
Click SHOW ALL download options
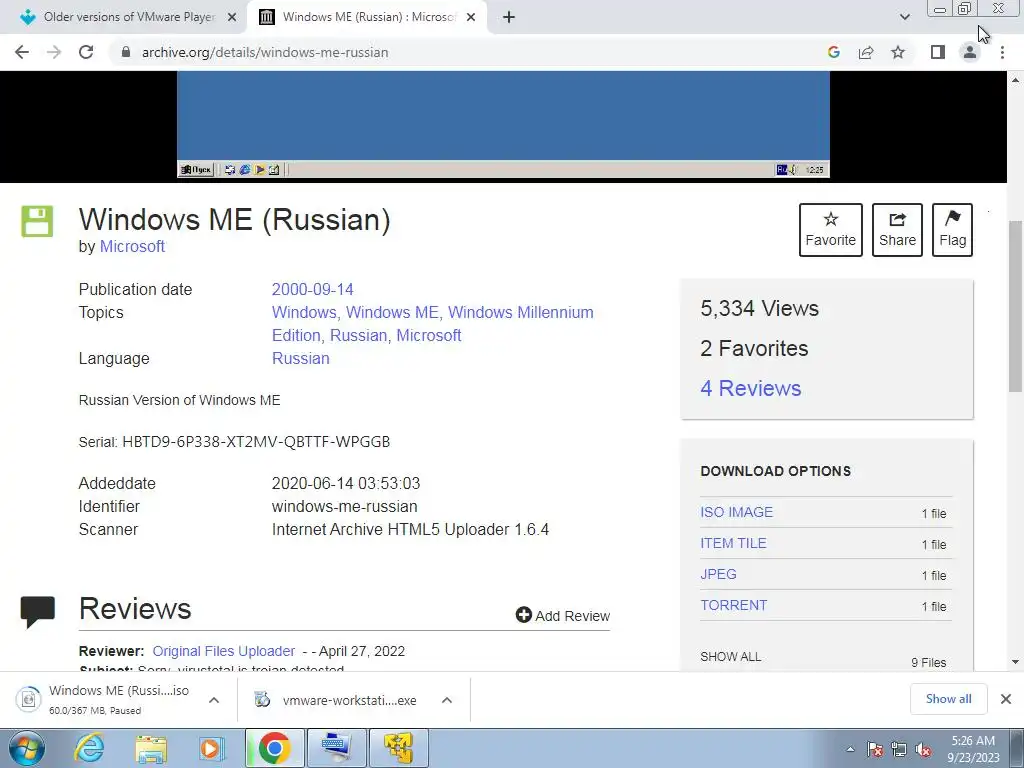click(x=731, y=657)
